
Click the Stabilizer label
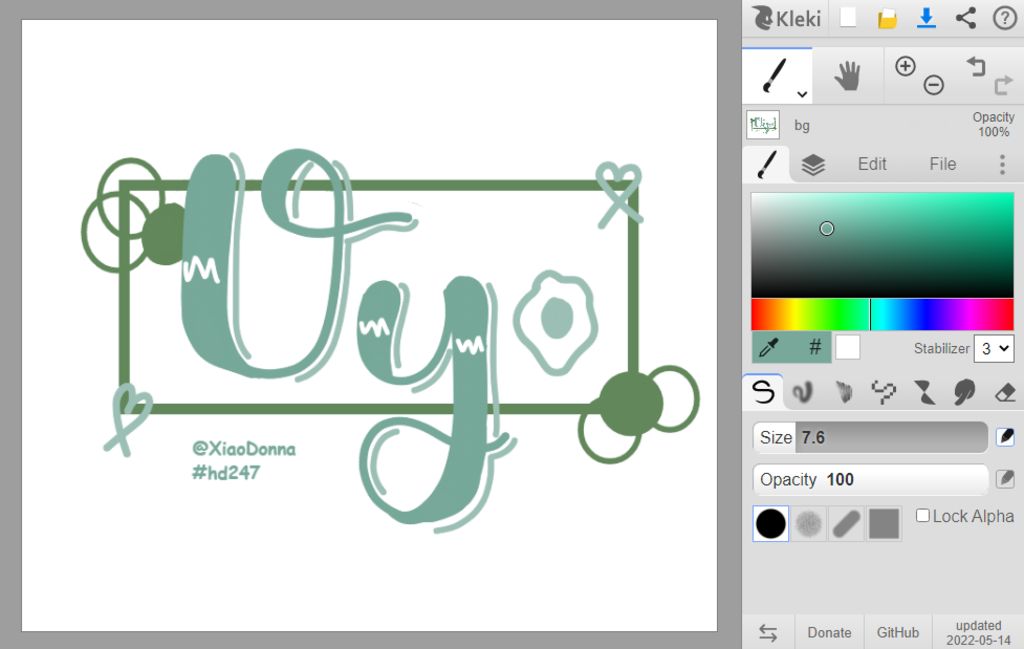pyautogui.click(x=941, y=349)
